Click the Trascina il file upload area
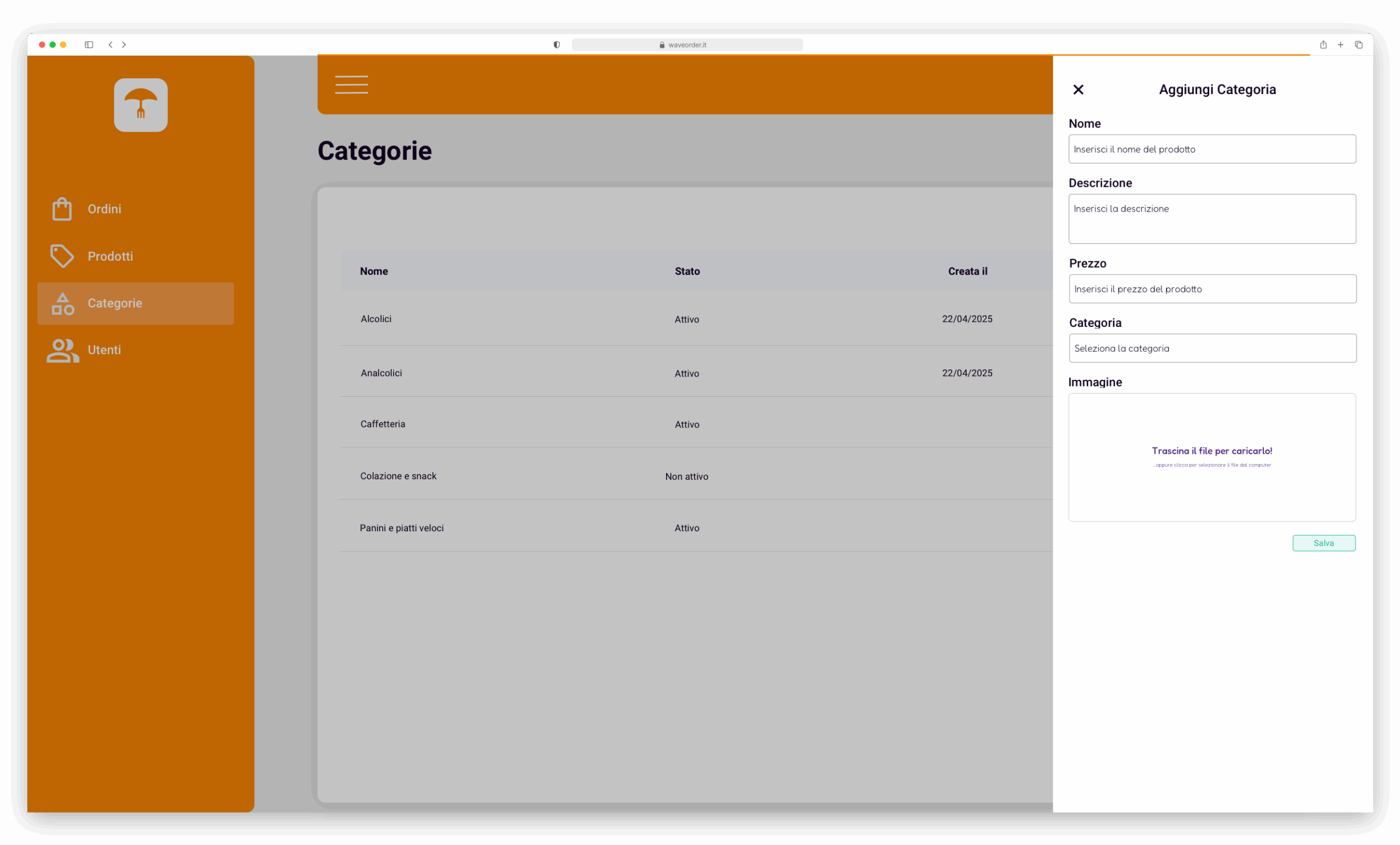The height and width of the screenshot is (845, 1400). click(1211, 457)
